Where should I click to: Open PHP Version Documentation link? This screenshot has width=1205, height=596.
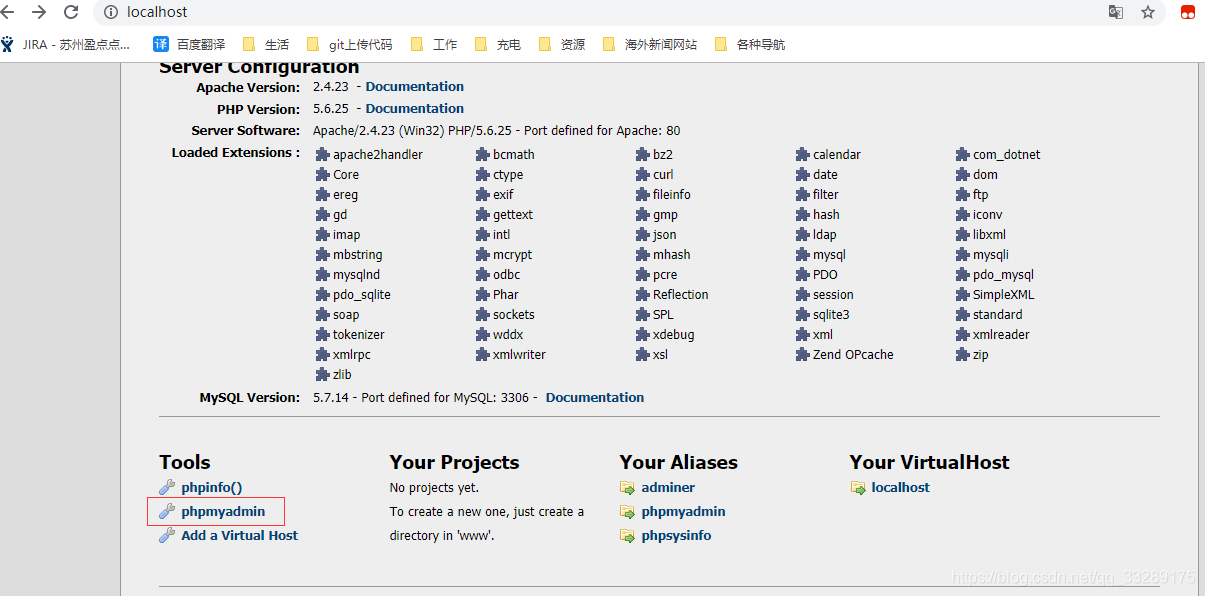[x=415, y=109]
